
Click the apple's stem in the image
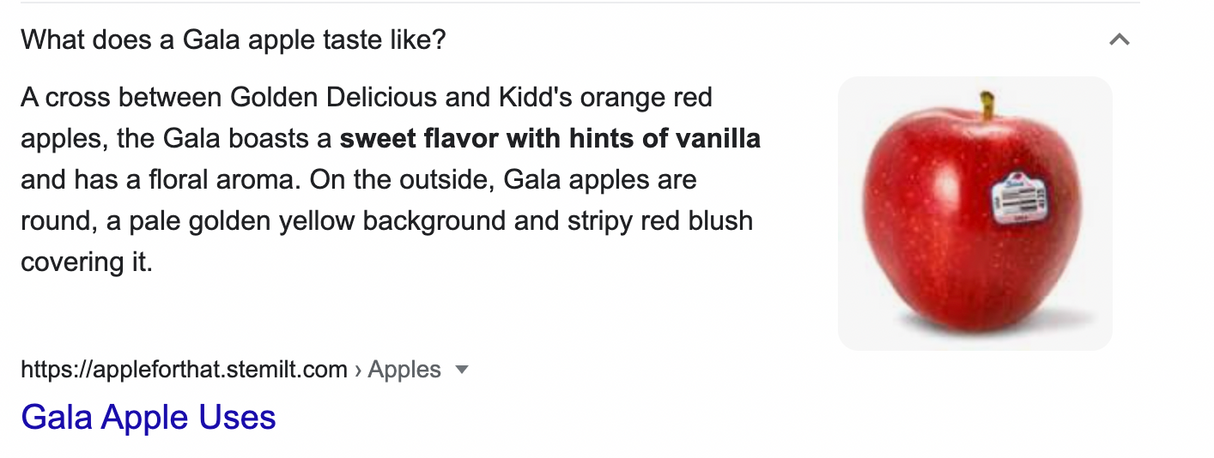tap(987, 104)
